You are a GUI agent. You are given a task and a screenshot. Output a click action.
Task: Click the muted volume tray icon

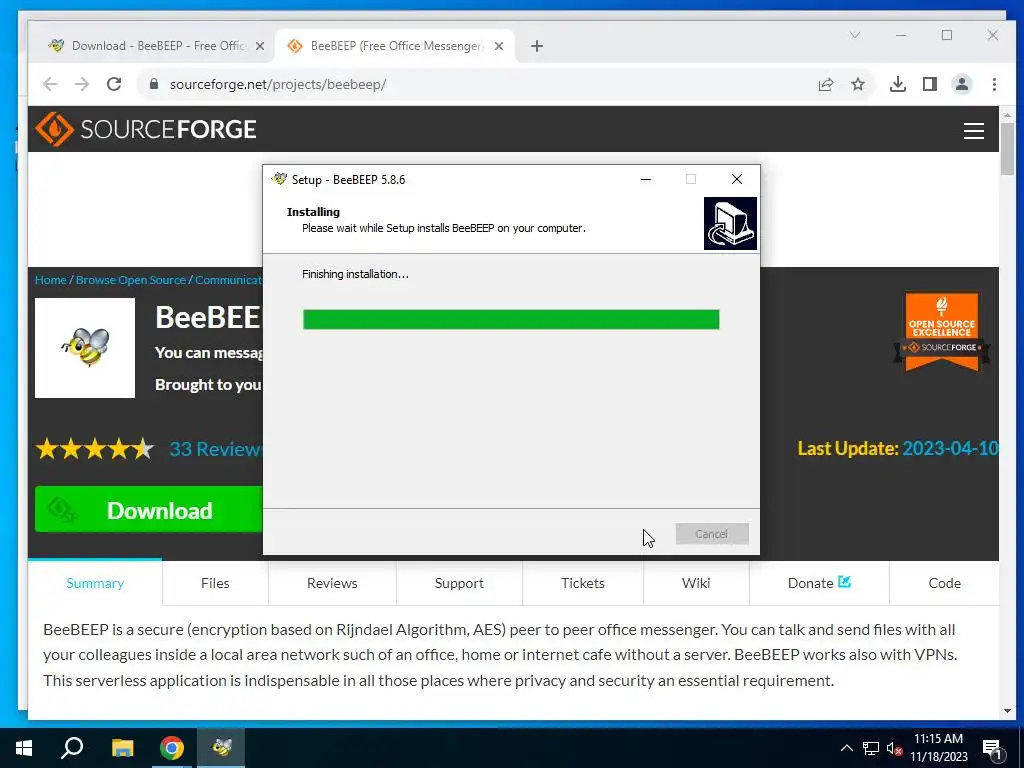coord(895,749)
